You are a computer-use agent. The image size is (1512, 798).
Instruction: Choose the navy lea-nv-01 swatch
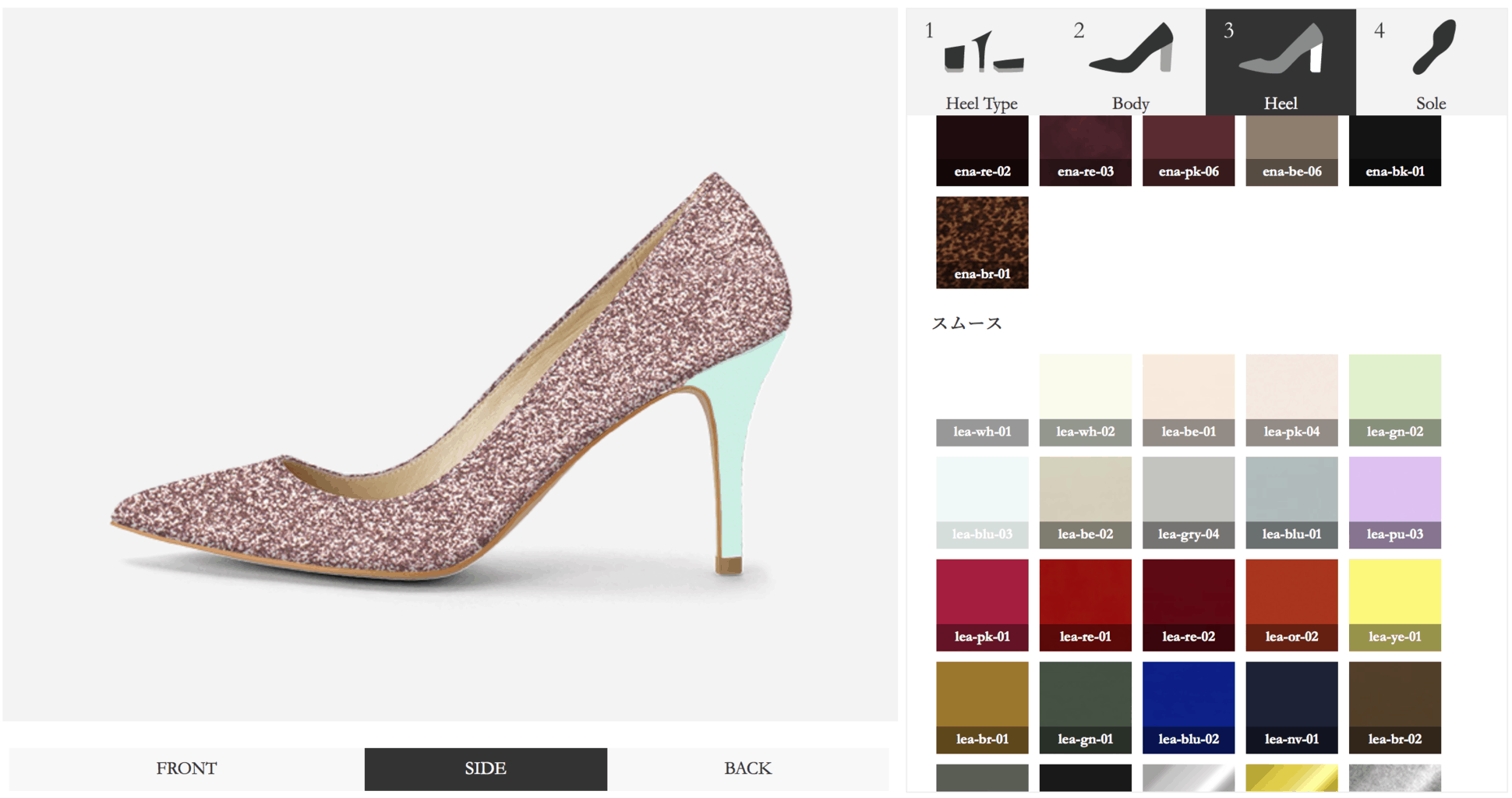1291,707
